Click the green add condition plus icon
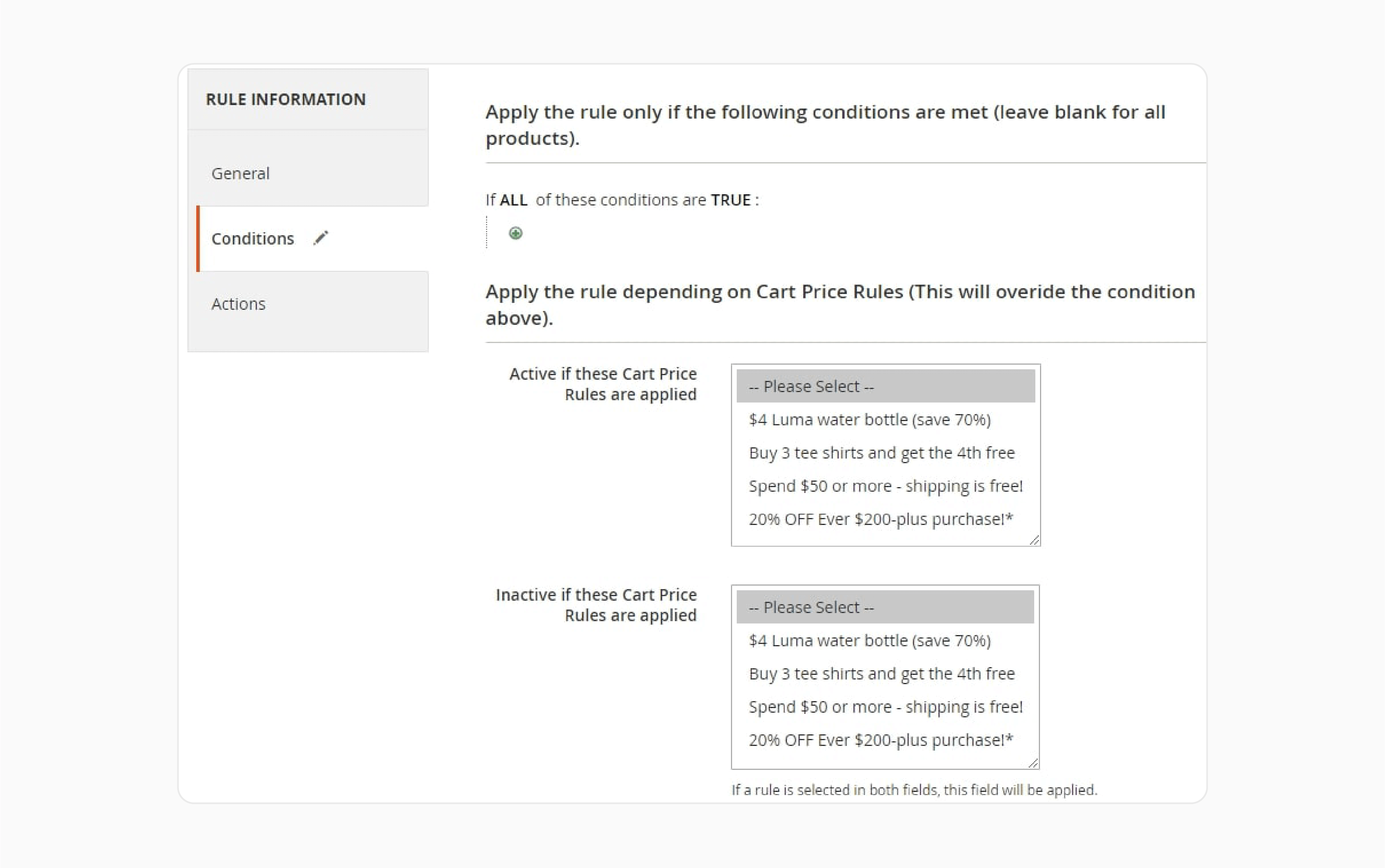The width and height of the screenshot is (1385, 868). (515, 233)
